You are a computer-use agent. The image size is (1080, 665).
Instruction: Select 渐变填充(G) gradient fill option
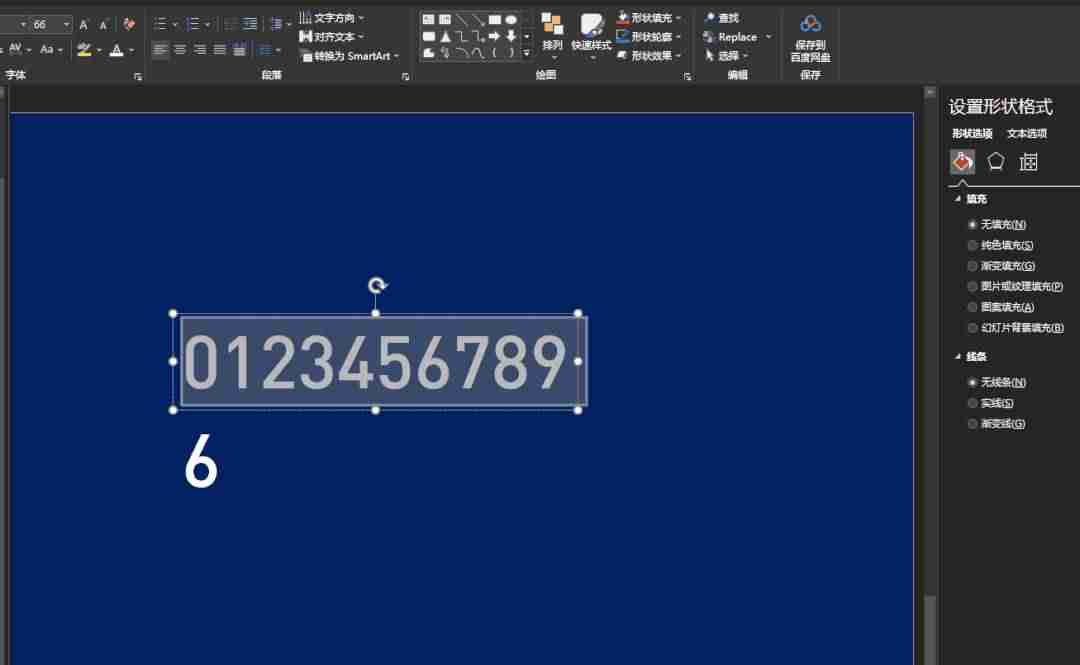tap(1001, 266)
